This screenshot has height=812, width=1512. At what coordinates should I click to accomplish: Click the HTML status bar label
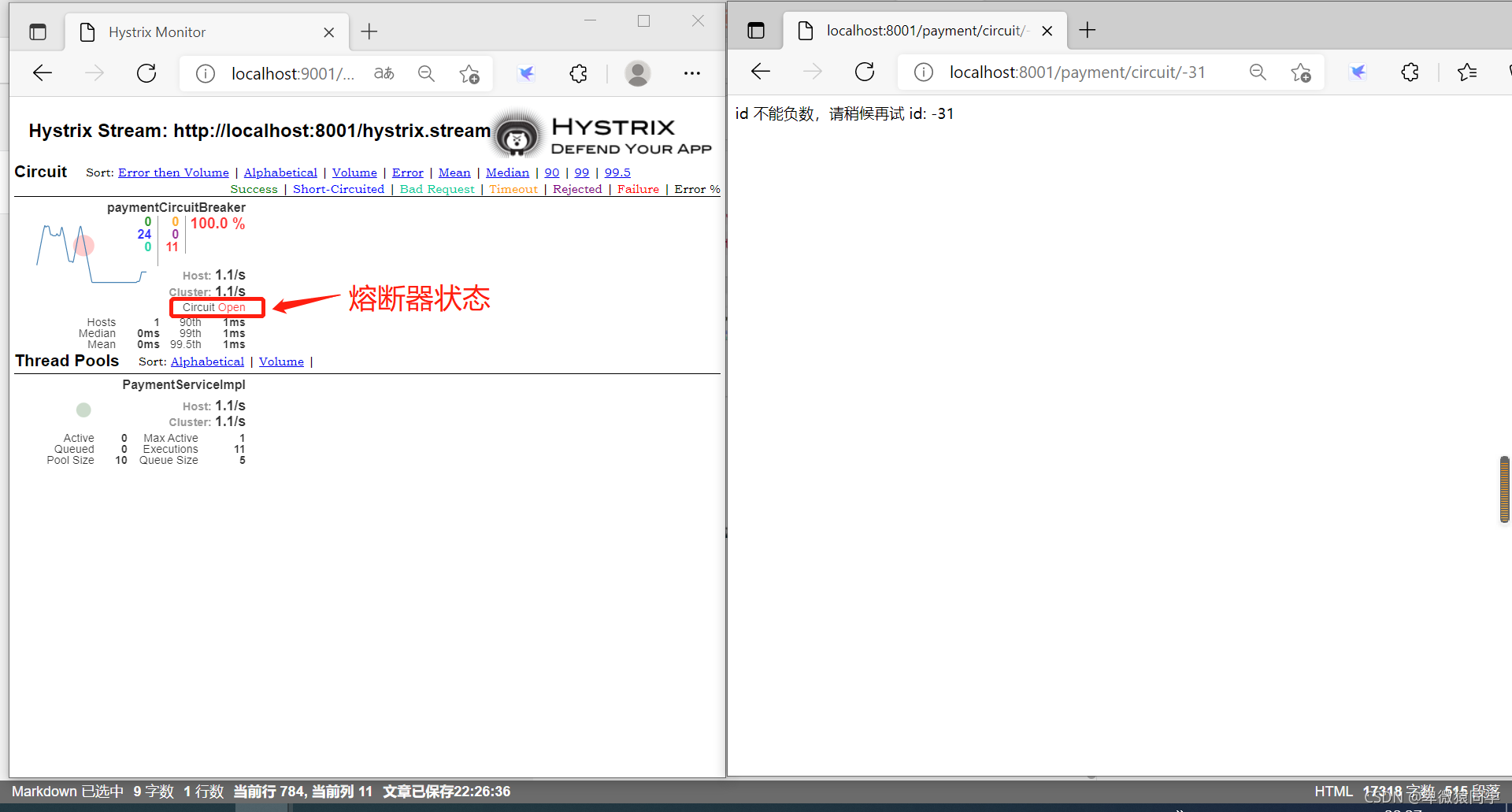point(1333,792)
